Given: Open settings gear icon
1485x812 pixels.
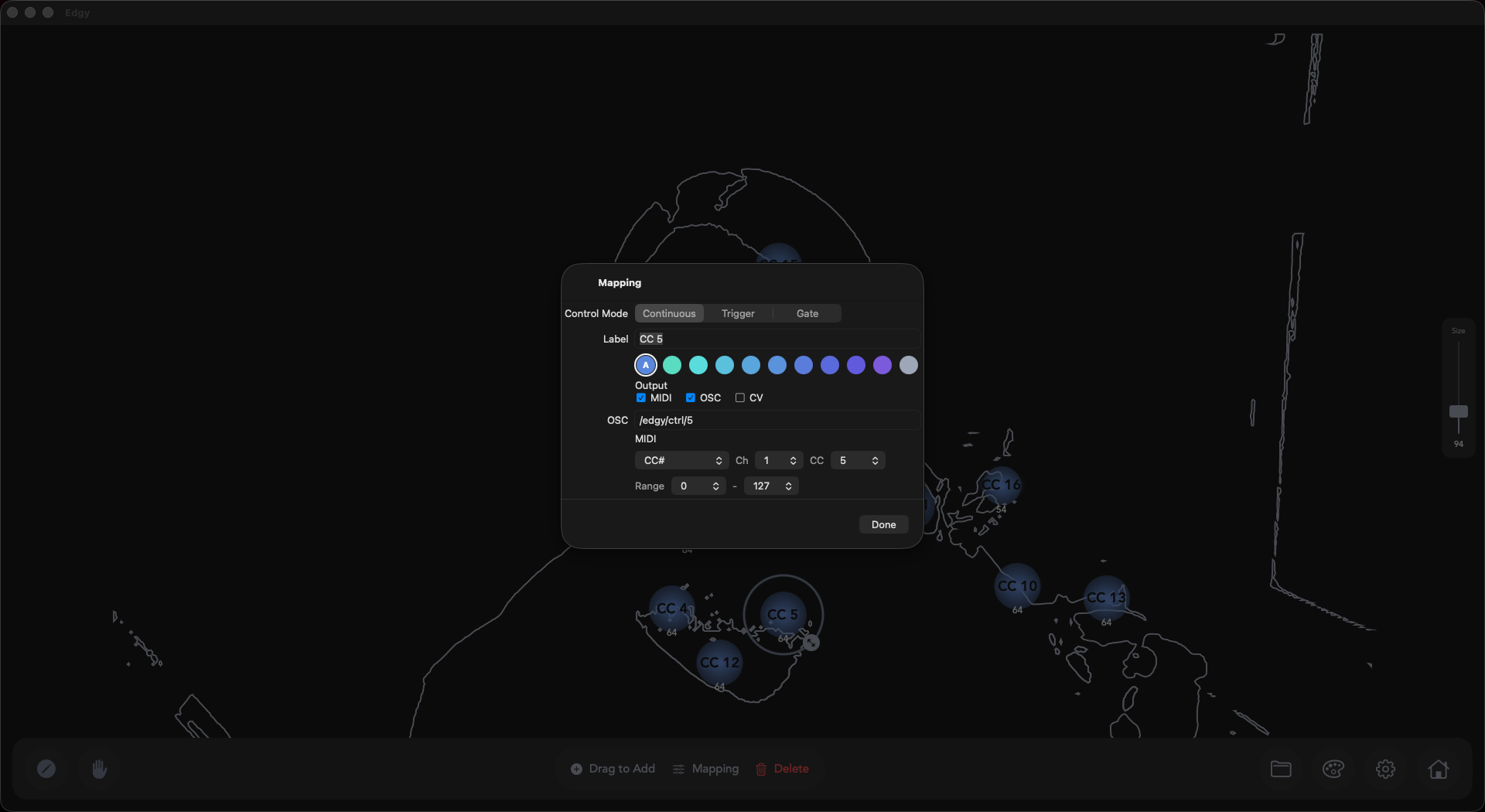Looking at the screenshot, I should (1385, 769).
